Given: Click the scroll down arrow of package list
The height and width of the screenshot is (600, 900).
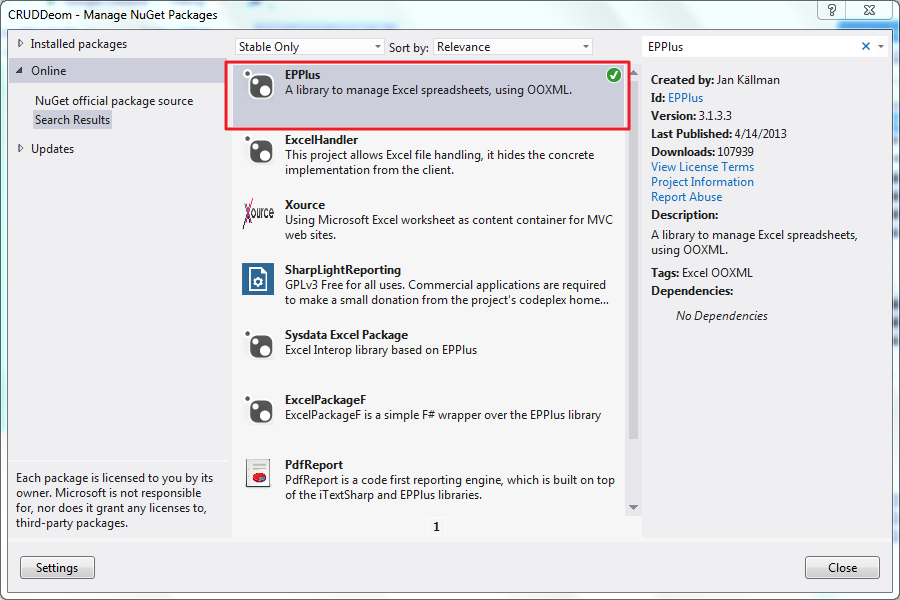Looking at the screenshot, I should pos(634,508).
